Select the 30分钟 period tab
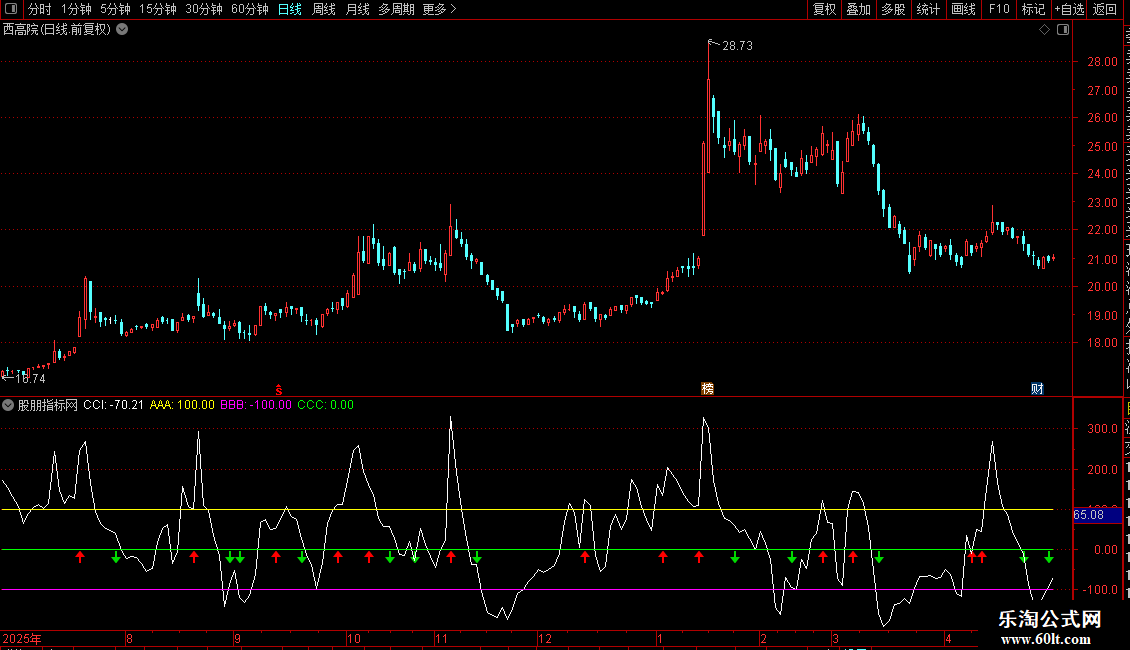Image resolution: width=1130 pixels, height=650 pixels. point(203,9)
